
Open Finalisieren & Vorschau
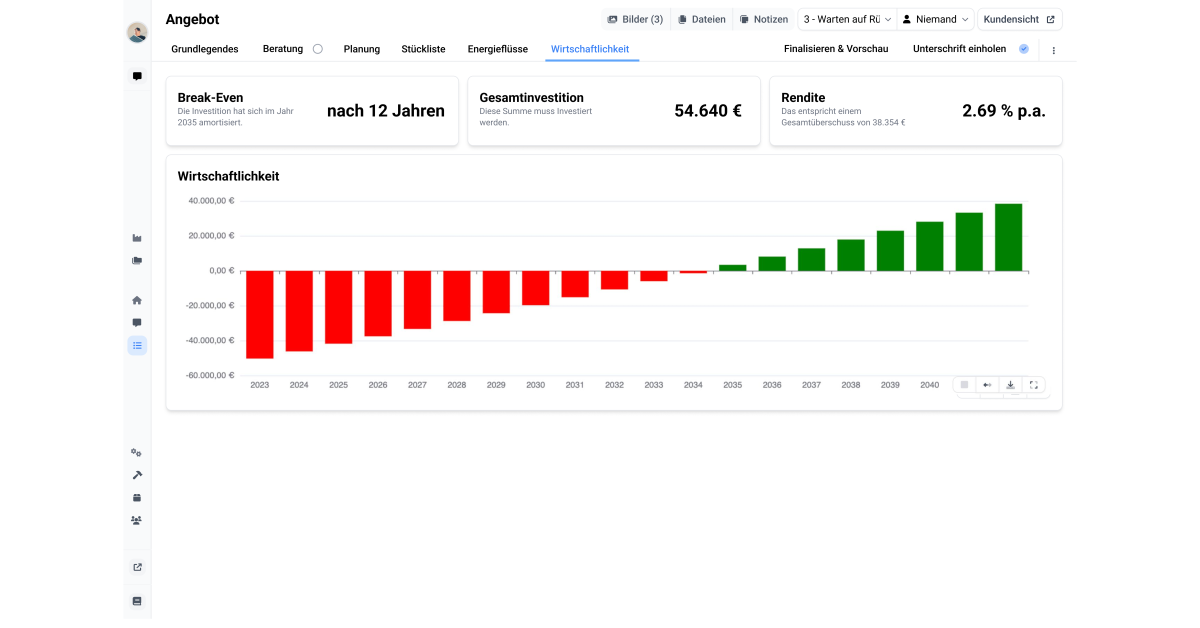pos(836,49)
